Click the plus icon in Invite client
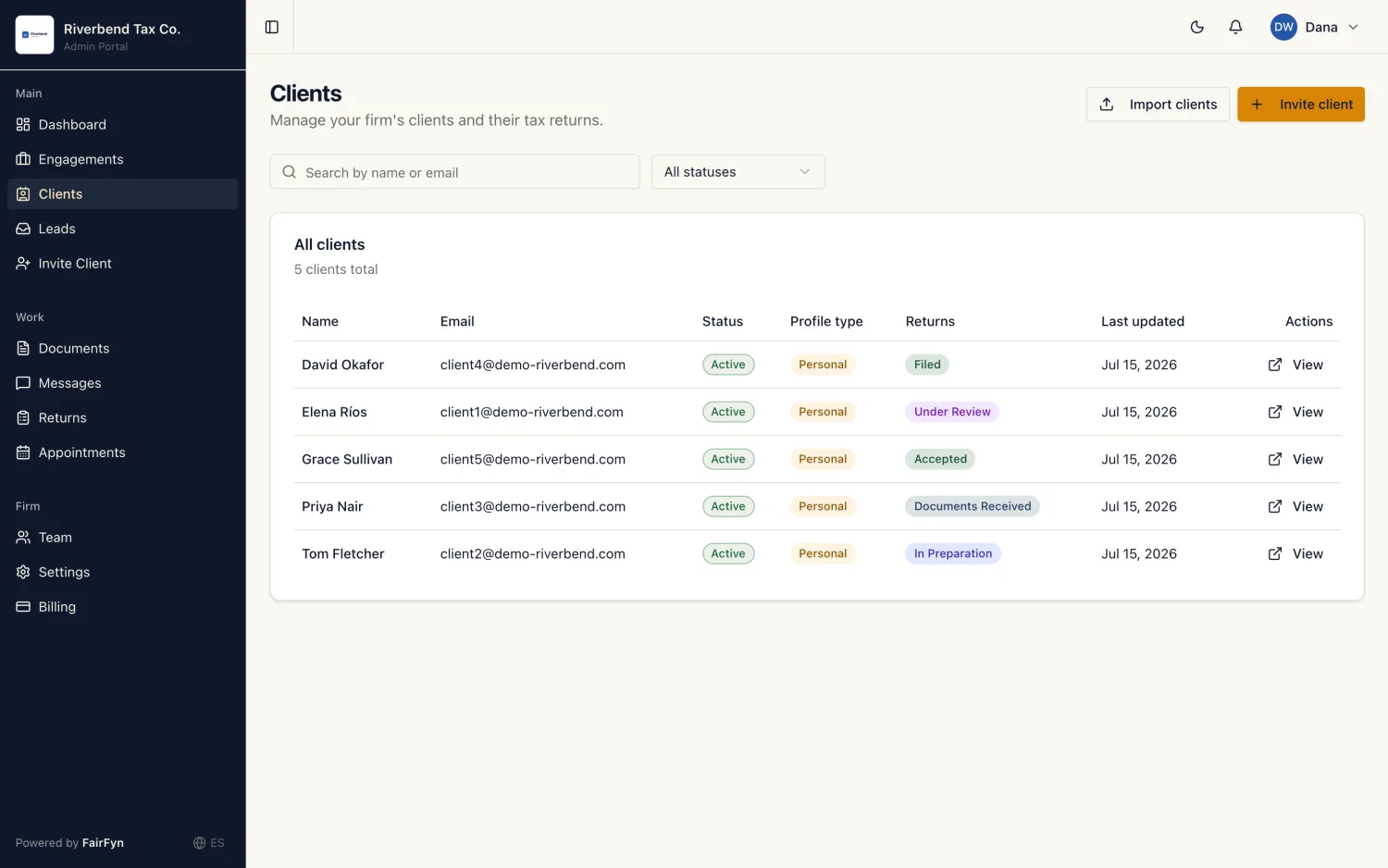Screen dimensions: 1388x868 [x=1257, y=105]
